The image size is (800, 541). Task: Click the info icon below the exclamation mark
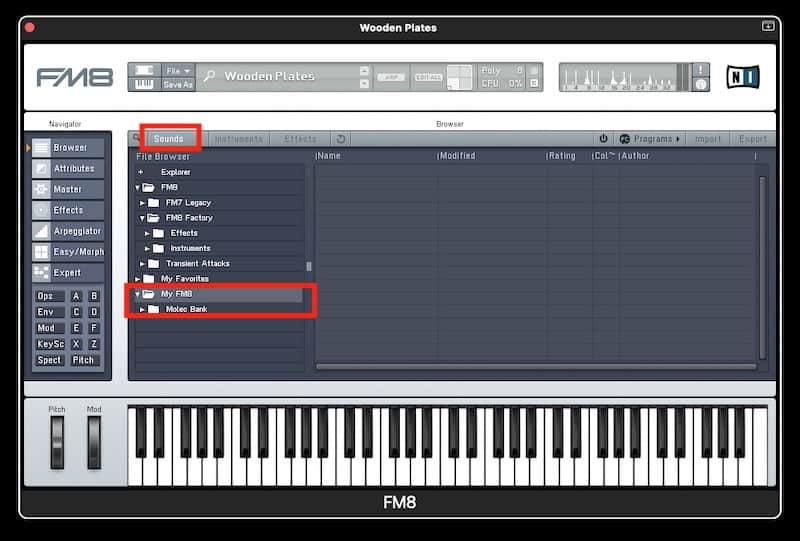tap(701, 85)
